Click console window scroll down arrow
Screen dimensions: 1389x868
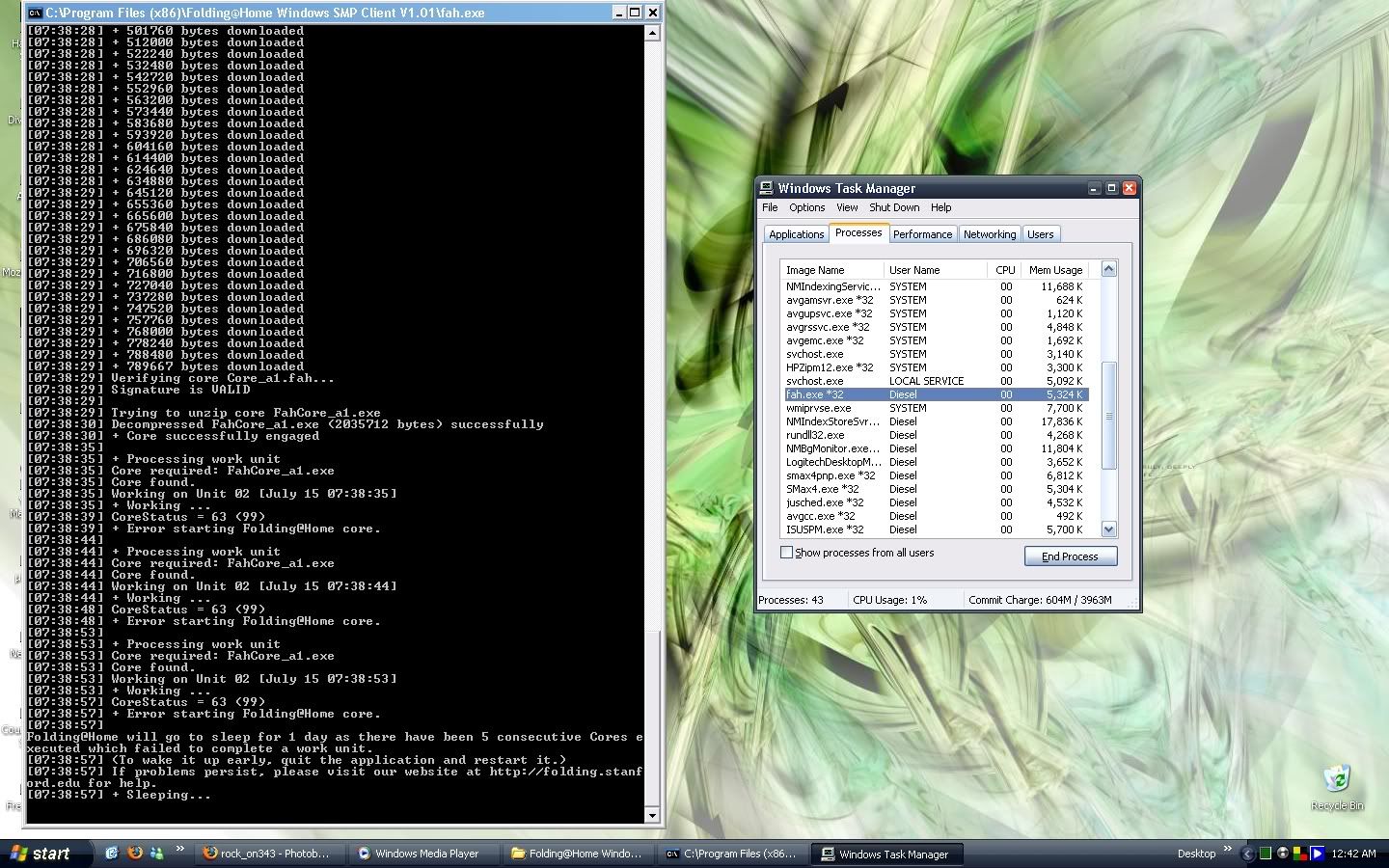(652, 815)
